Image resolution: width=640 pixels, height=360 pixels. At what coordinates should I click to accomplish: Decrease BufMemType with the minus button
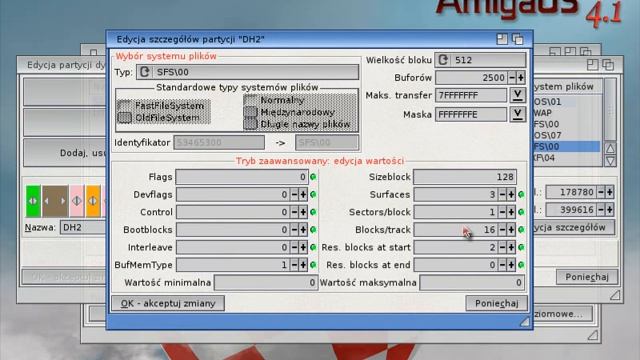[x=294, y=264]
